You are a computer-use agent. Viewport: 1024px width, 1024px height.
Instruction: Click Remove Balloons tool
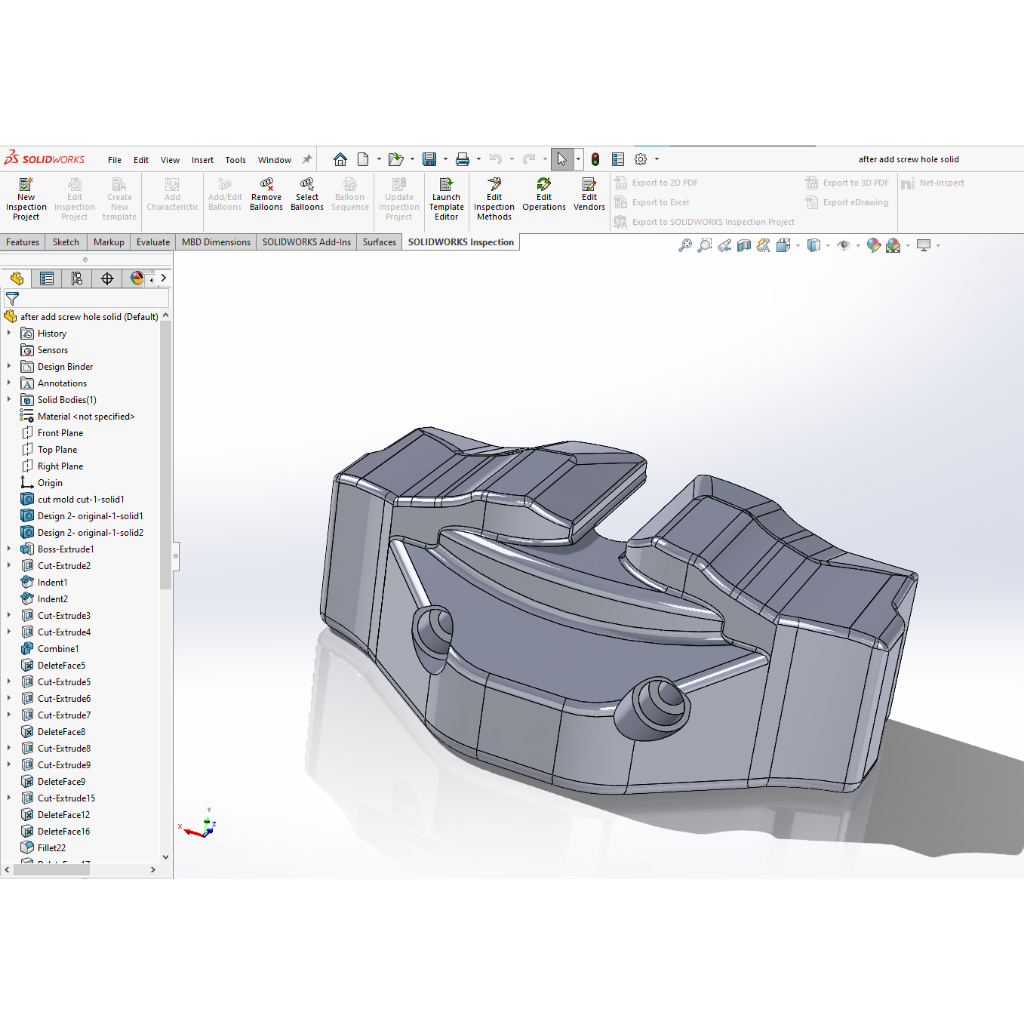click(x=266, y=195)
